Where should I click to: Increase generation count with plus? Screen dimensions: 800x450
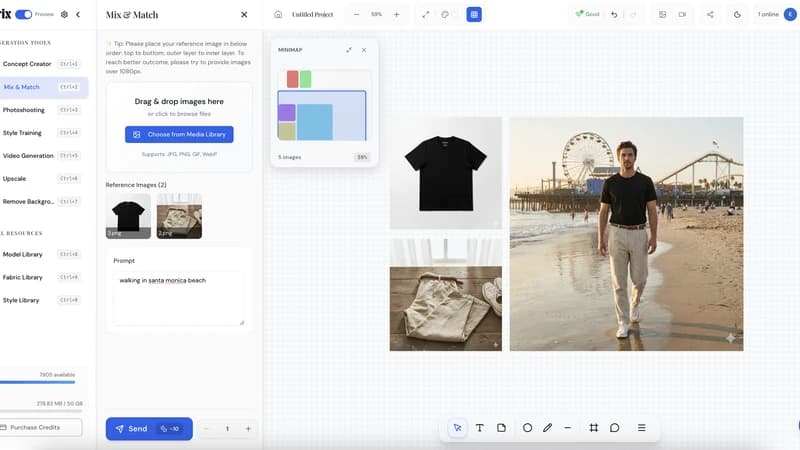click(x=248, y=429)
